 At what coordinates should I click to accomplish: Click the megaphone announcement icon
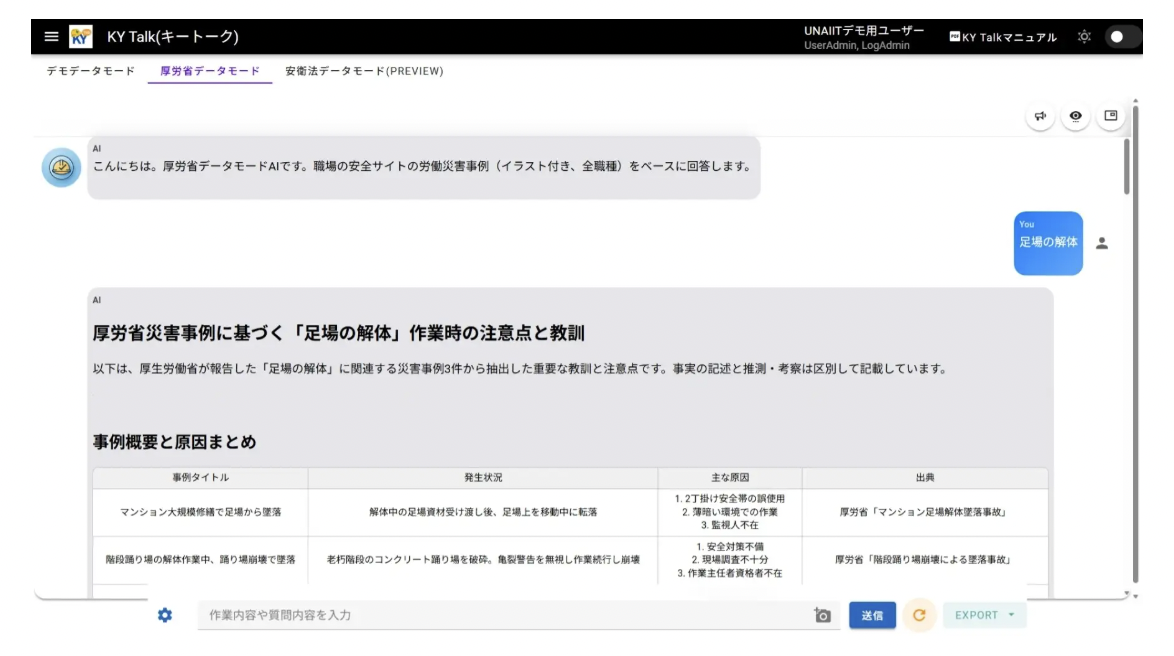(x=1040, y=116)
